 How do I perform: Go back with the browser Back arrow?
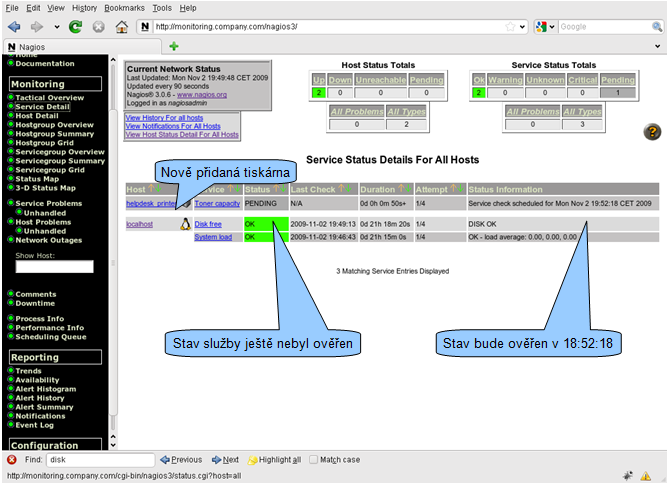pos(14,27)
